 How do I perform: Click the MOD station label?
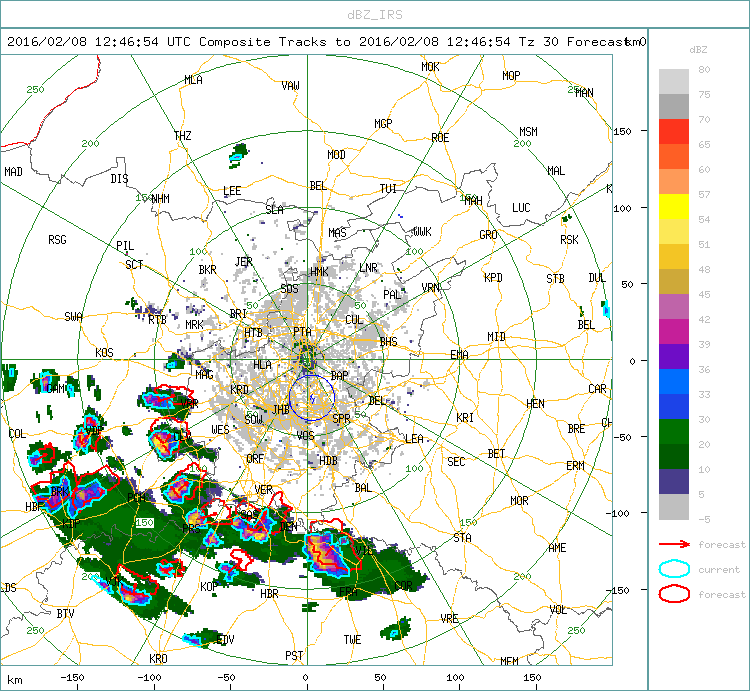coord(336,154)
